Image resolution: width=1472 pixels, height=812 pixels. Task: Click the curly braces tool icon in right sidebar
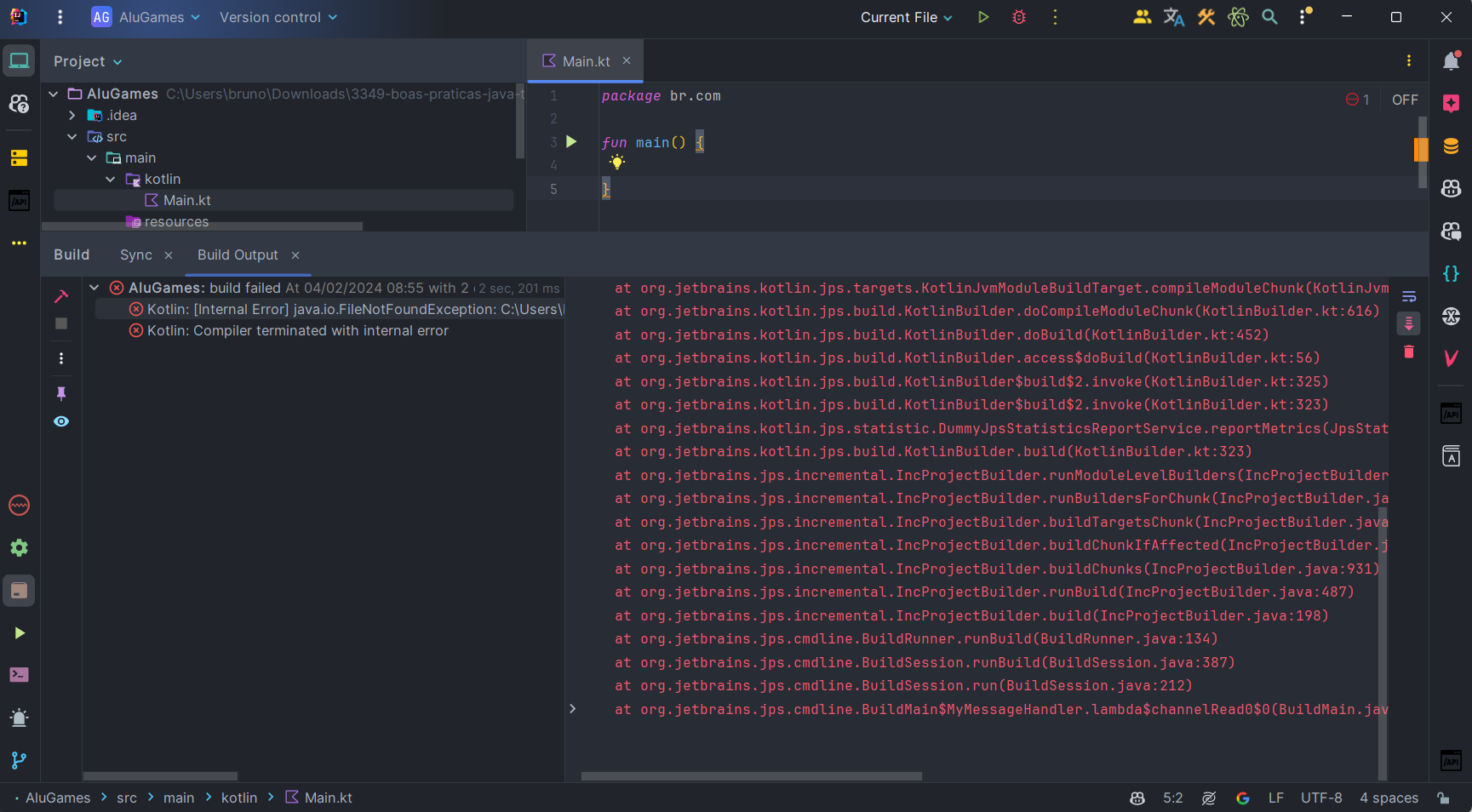click(1451, 273)
